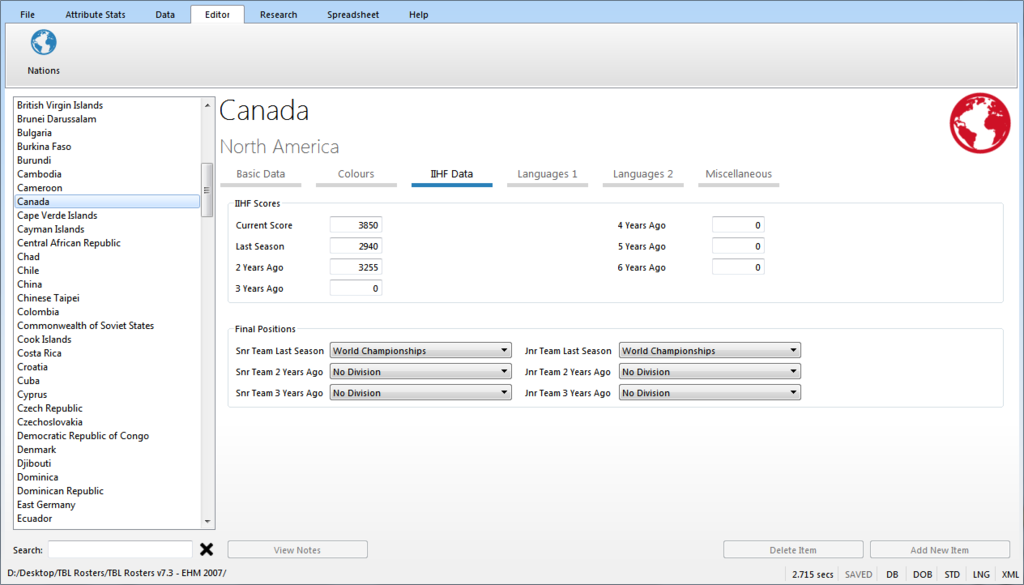
Task: Clear search with the black X icon
Action: coord(206,550)
